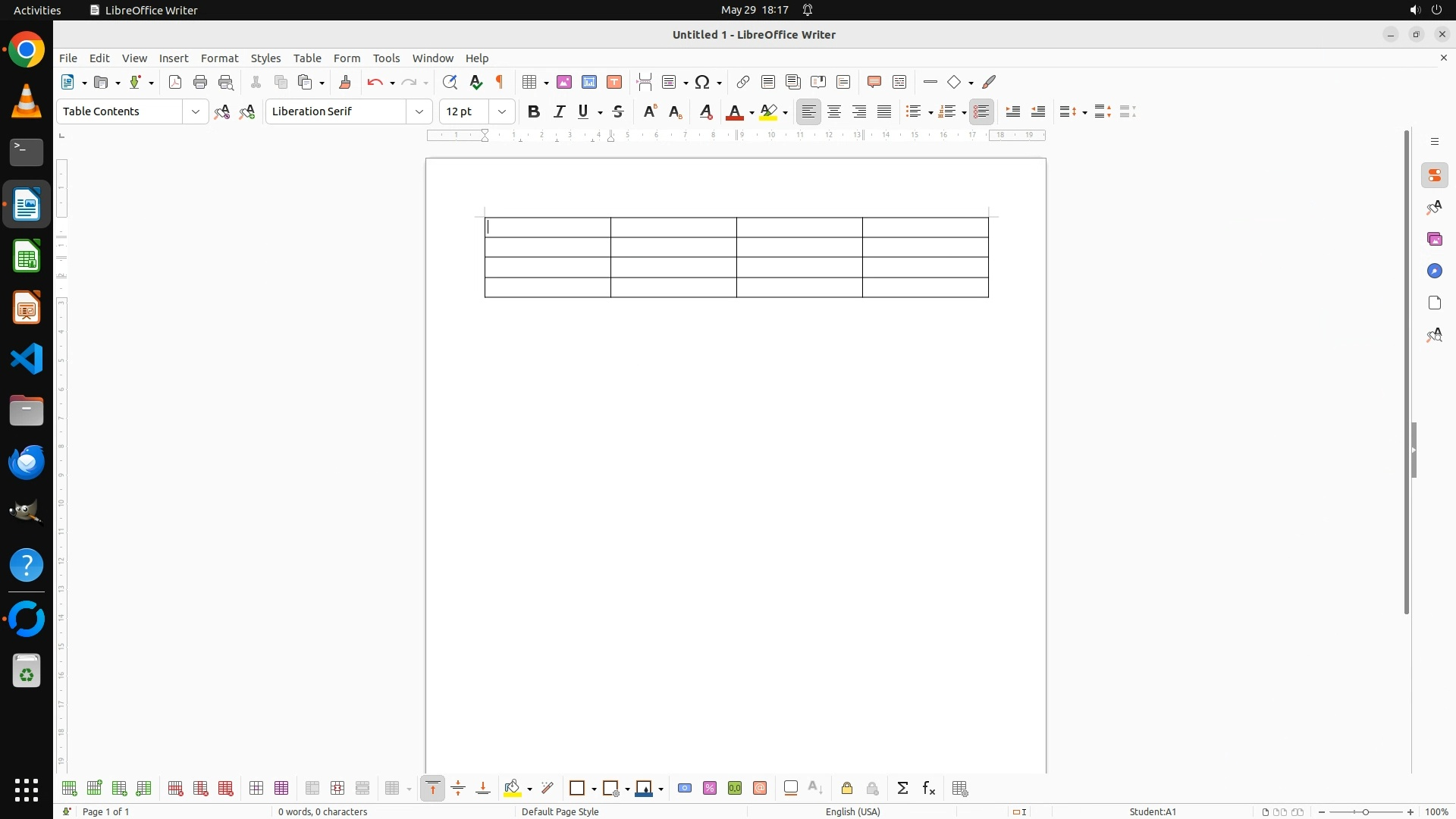Click the second cell of table's first row

click(673, 227)
